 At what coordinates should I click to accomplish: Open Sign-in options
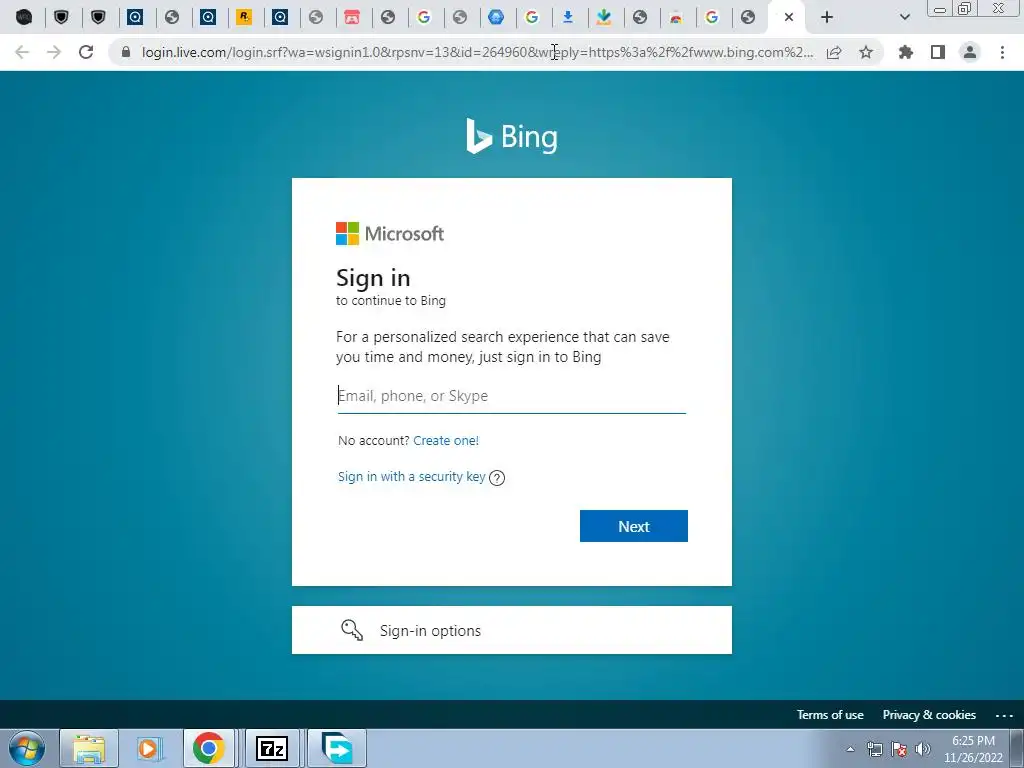tap(511, 630)
